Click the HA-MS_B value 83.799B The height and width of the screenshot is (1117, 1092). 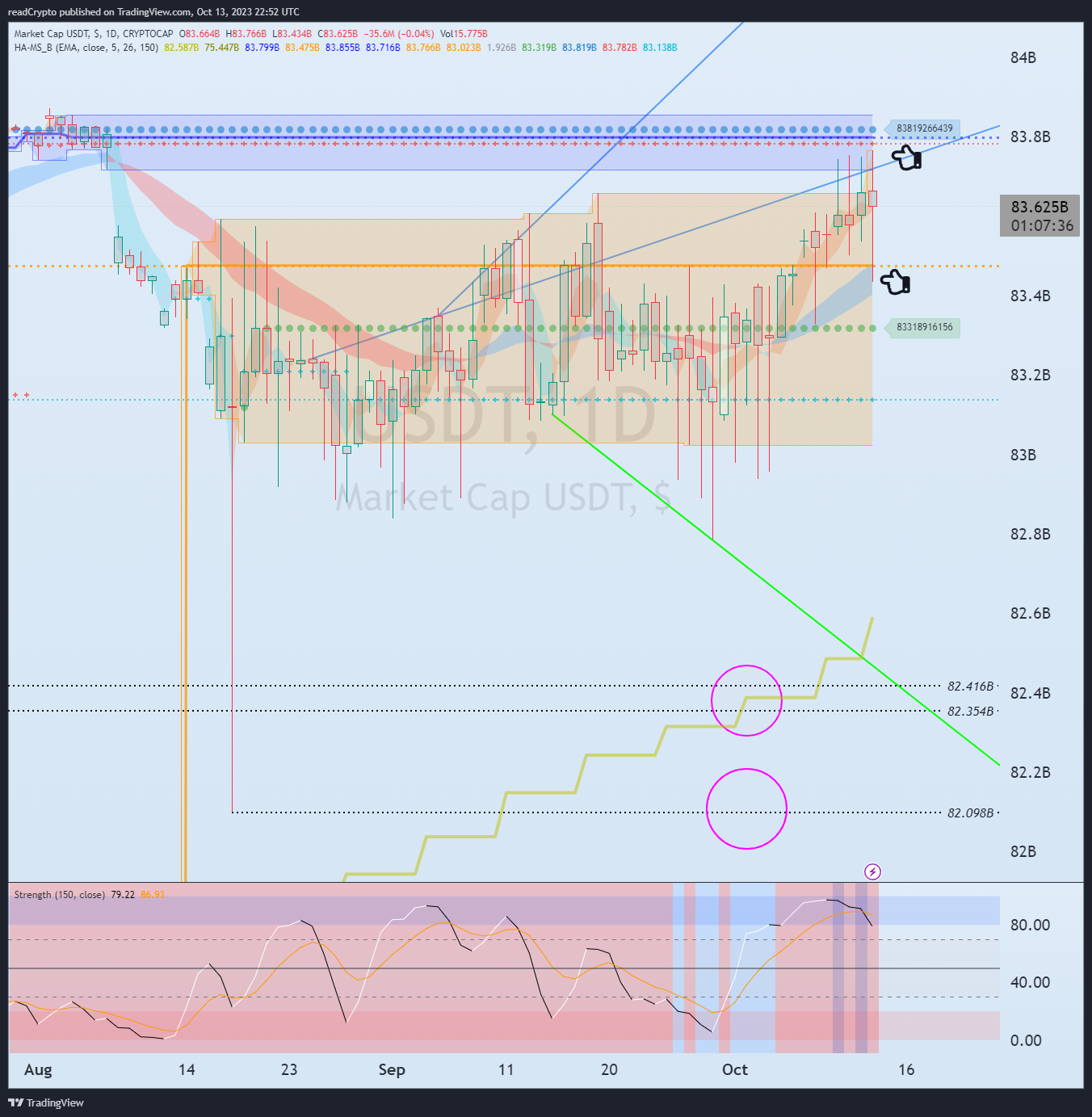(262, 48)
